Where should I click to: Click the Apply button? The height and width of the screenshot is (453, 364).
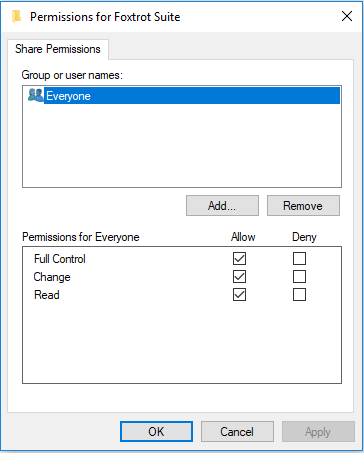[x=318, y=432]
